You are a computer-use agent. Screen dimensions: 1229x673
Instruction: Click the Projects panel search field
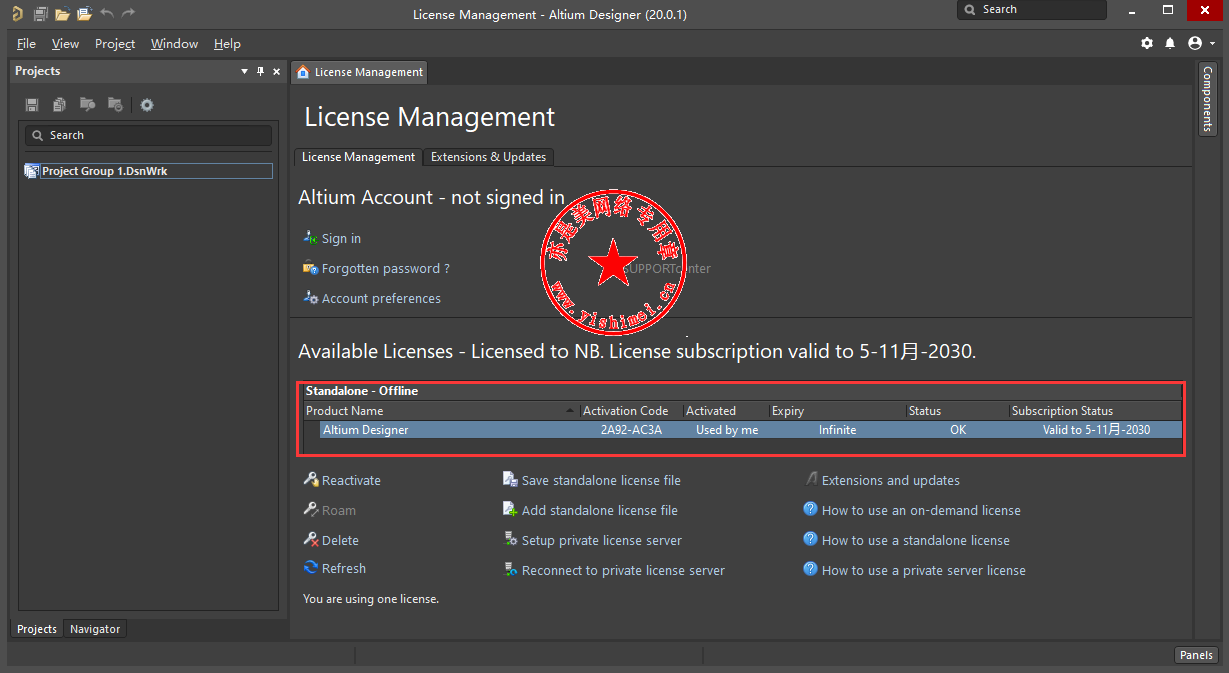coord(150,135)
